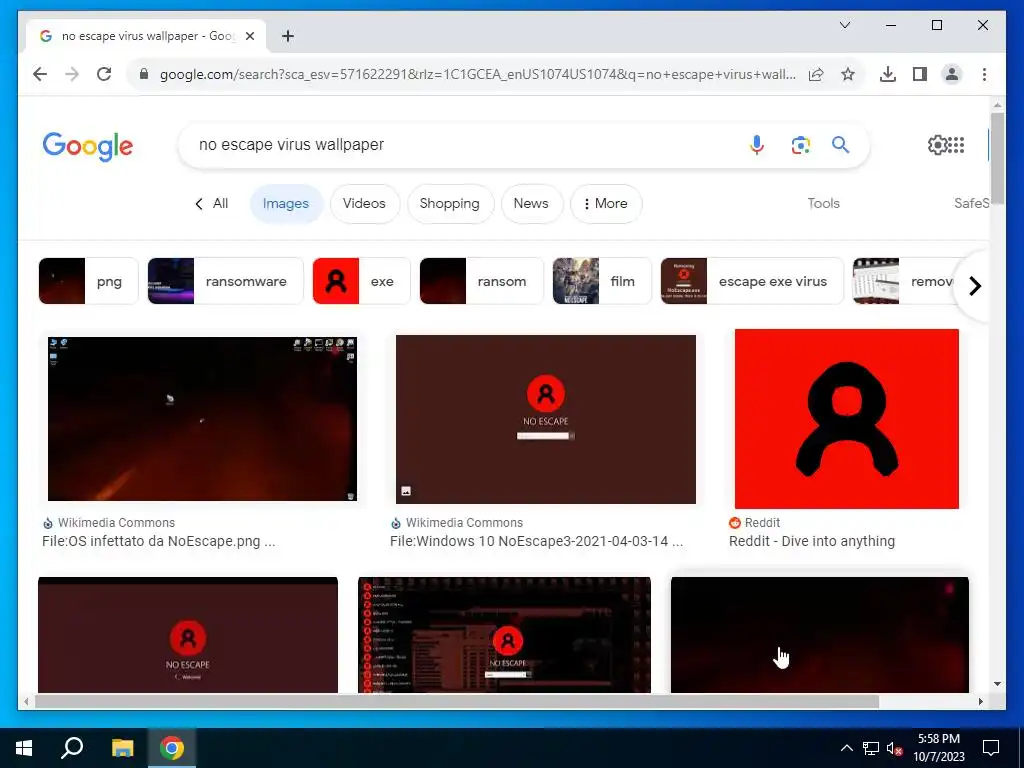Search by image with Google Lens
Image resolution: width=1024 pixels, height=768 pixels.
(800, 144)
